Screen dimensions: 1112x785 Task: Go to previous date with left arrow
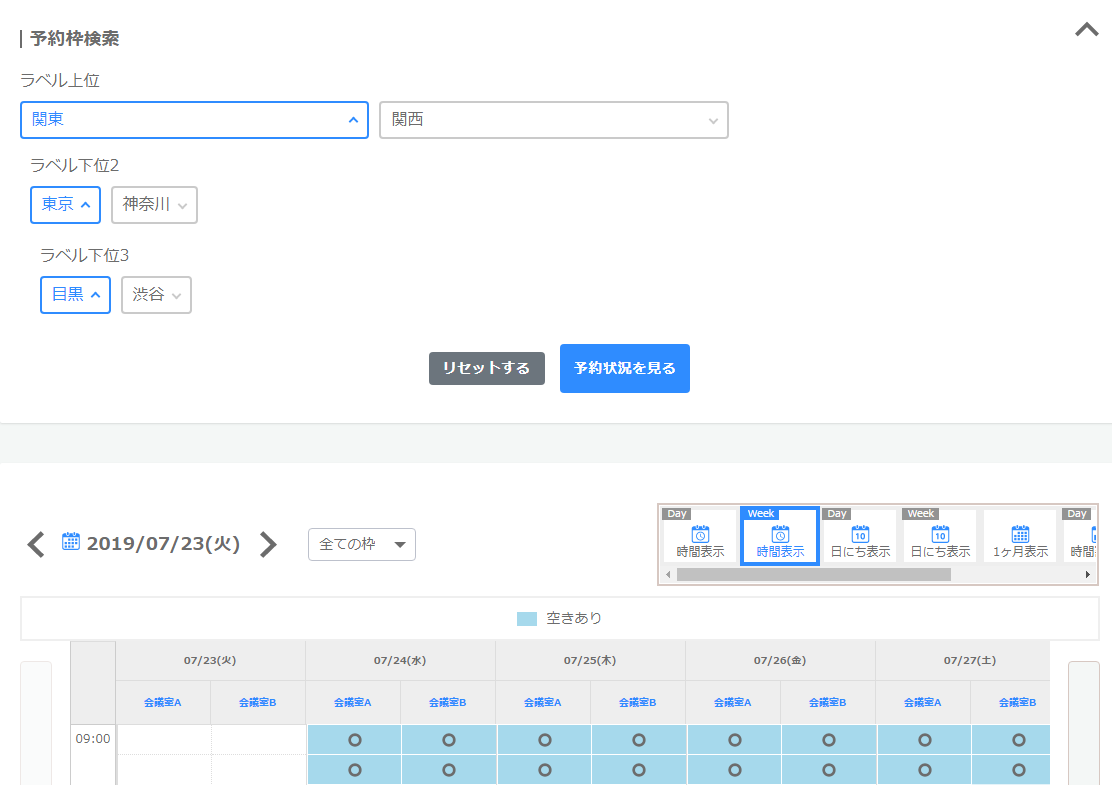[36, 545]
